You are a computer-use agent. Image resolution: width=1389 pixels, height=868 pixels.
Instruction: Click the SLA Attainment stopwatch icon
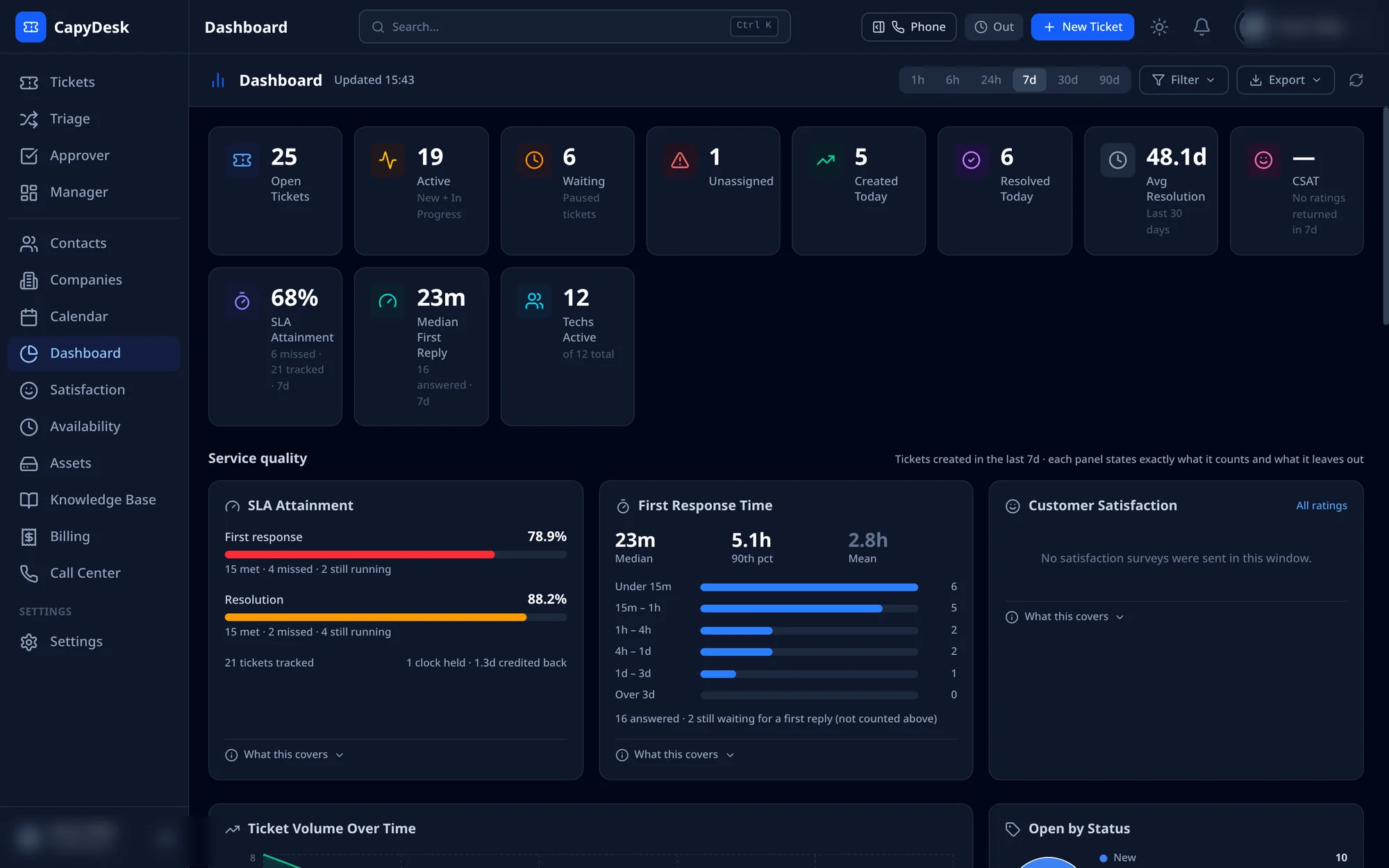pyautogui.click(x=242, y=301)
